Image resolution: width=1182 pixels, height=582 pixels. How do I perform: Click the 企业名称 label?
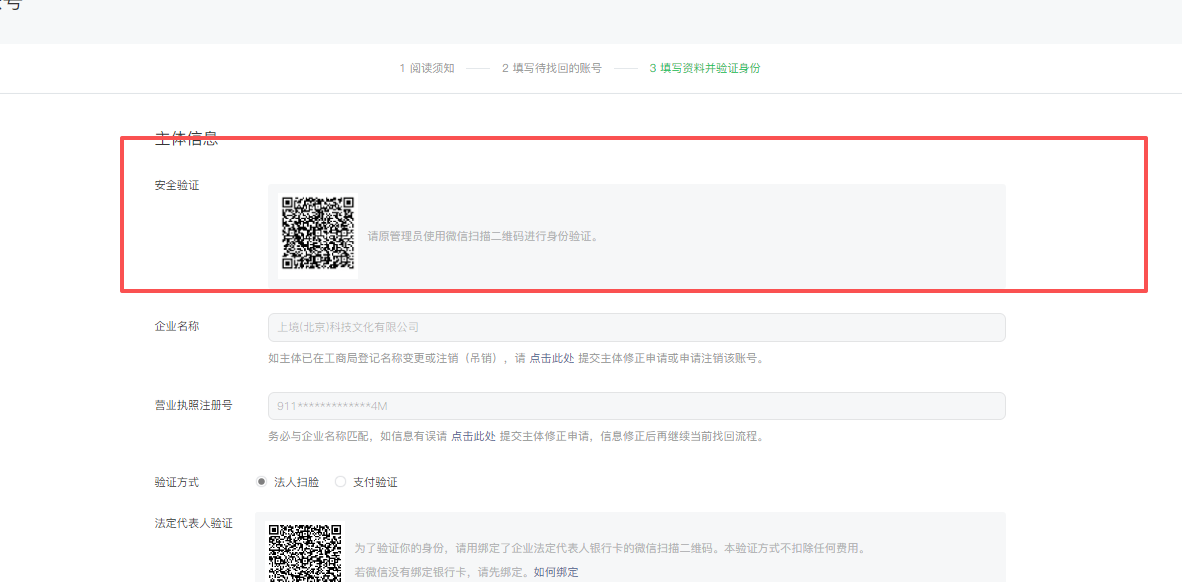click(177, 326)
